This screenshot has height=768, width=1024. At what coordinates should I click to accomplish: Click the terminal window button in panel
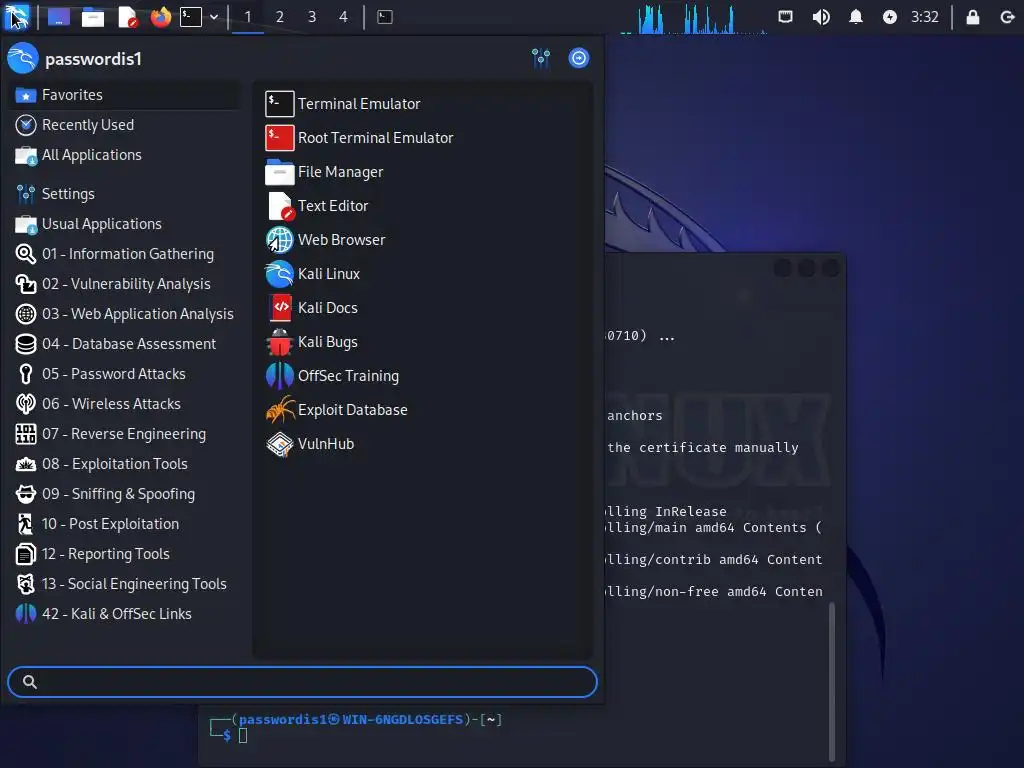(x=385, y=17)
